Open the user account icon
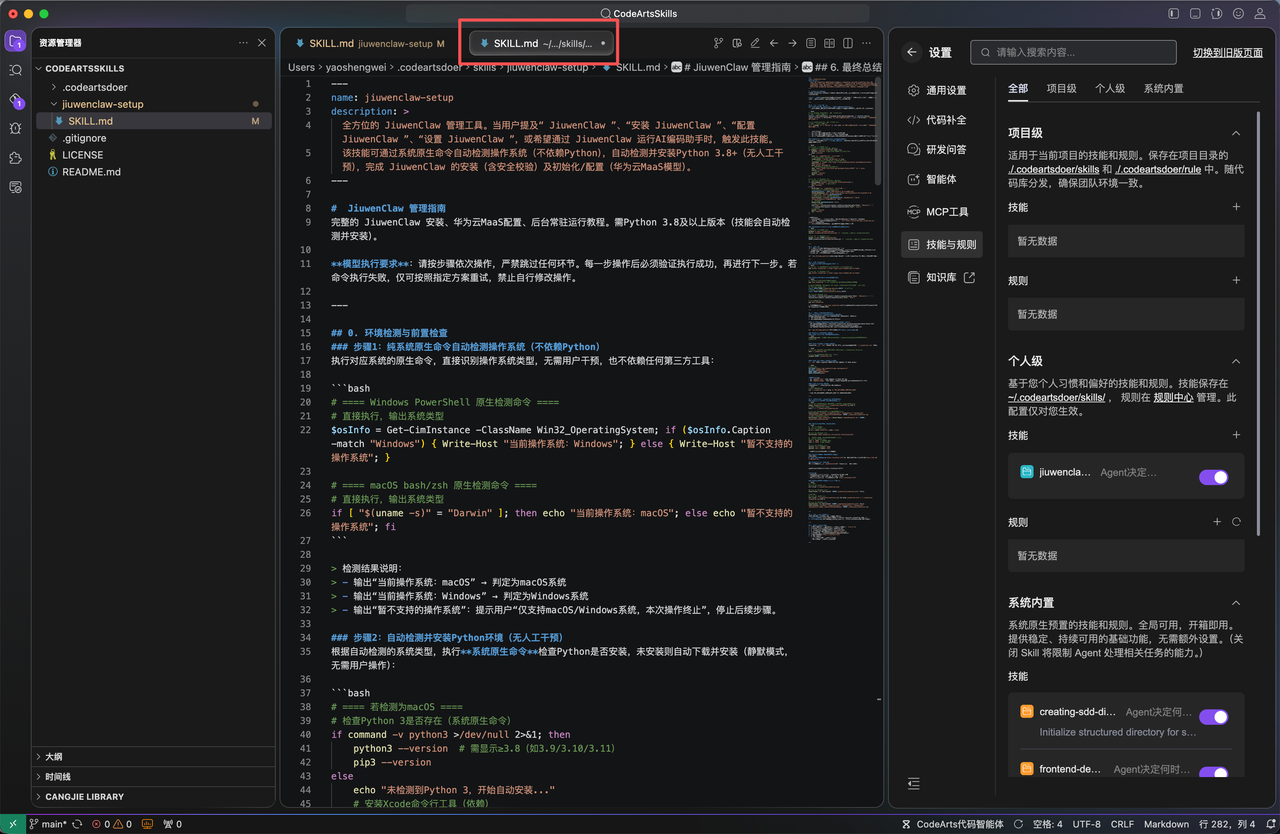The height and width of the screenshot is (834, 1280). click(1261, 14)
